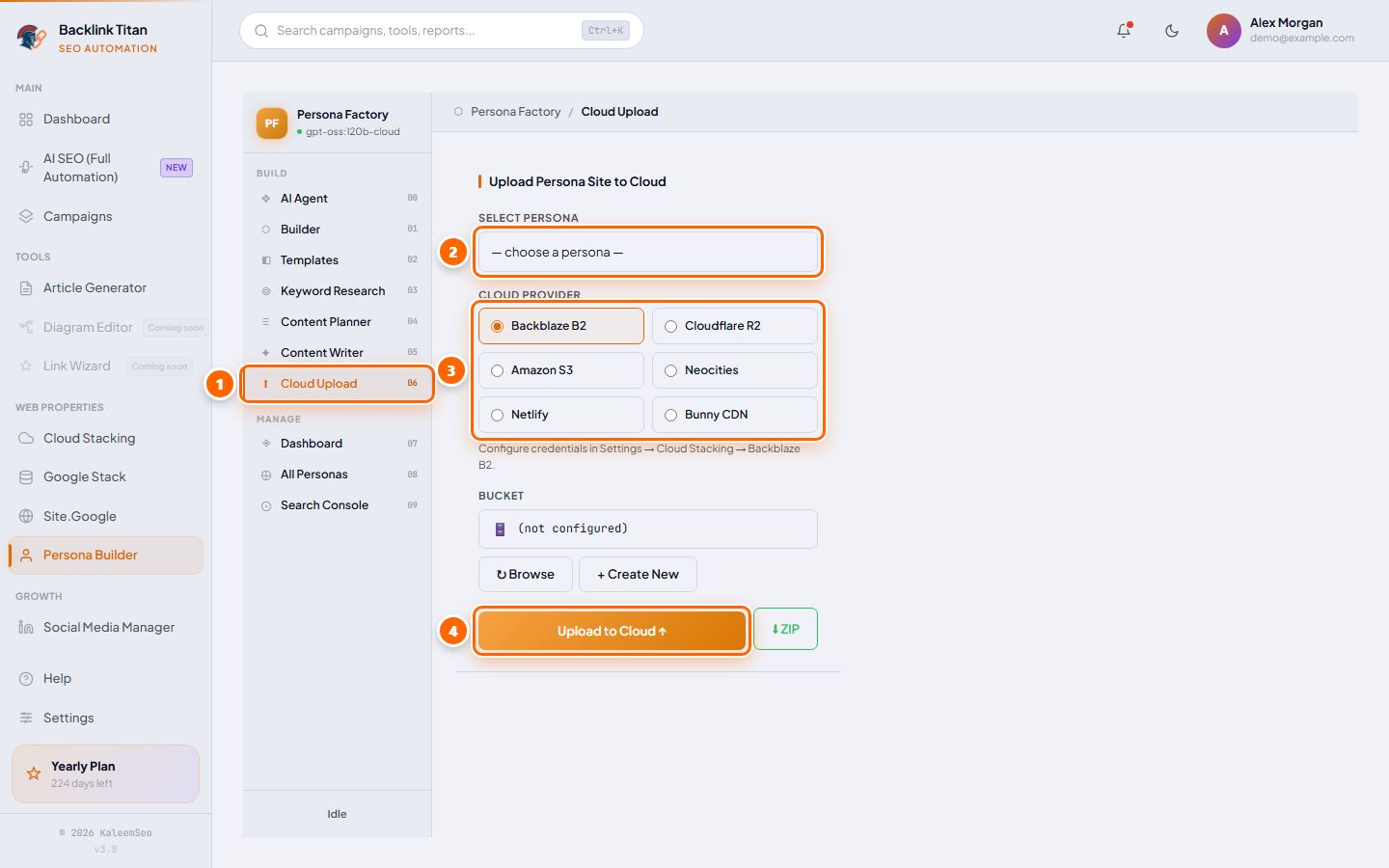Choose Amazon S3 provider

coord(561,370)
